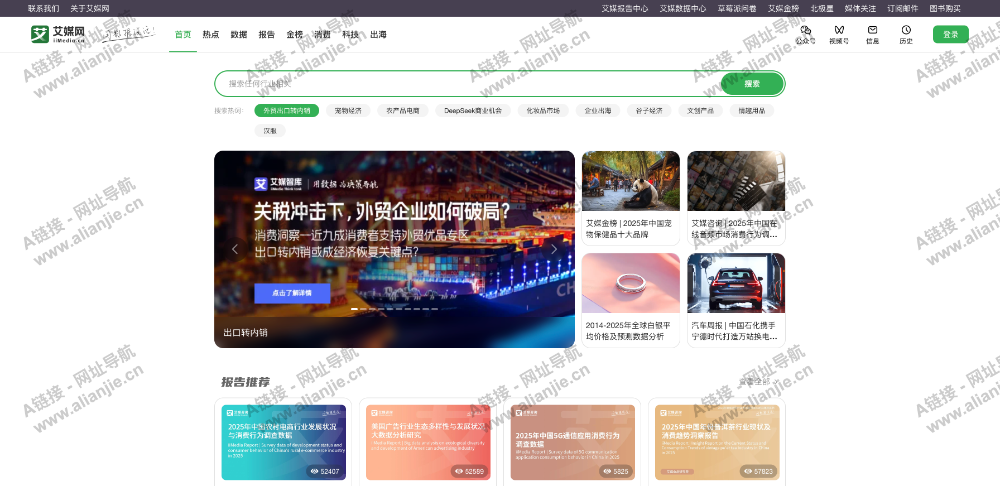Open the 出海 nav item
Screen dimensions: 1000x486
point(378,34)
